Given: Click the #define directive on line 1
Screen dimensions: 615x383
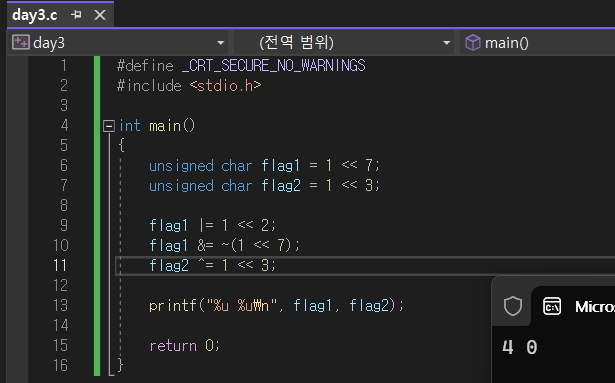Looking at the screenshot, I should click(145, 66).
